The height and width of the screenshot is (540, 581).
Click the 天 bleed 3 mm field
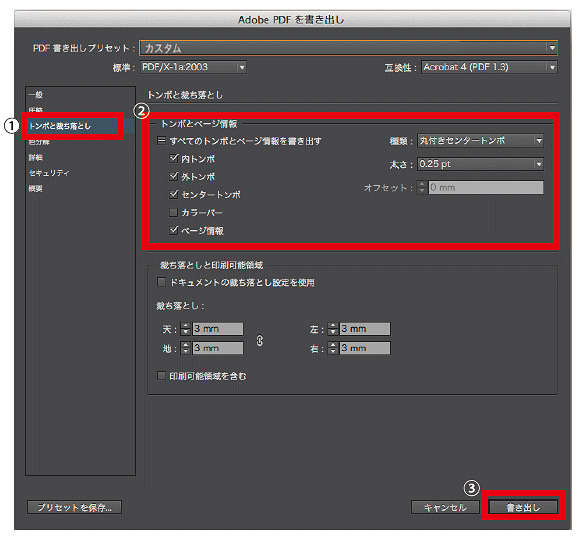(218, 329)
